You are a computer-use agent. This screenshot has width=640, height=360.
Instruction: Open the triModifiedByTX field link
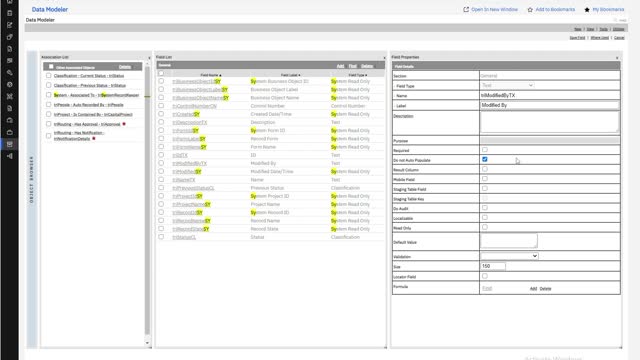click(x=189, y=163)
